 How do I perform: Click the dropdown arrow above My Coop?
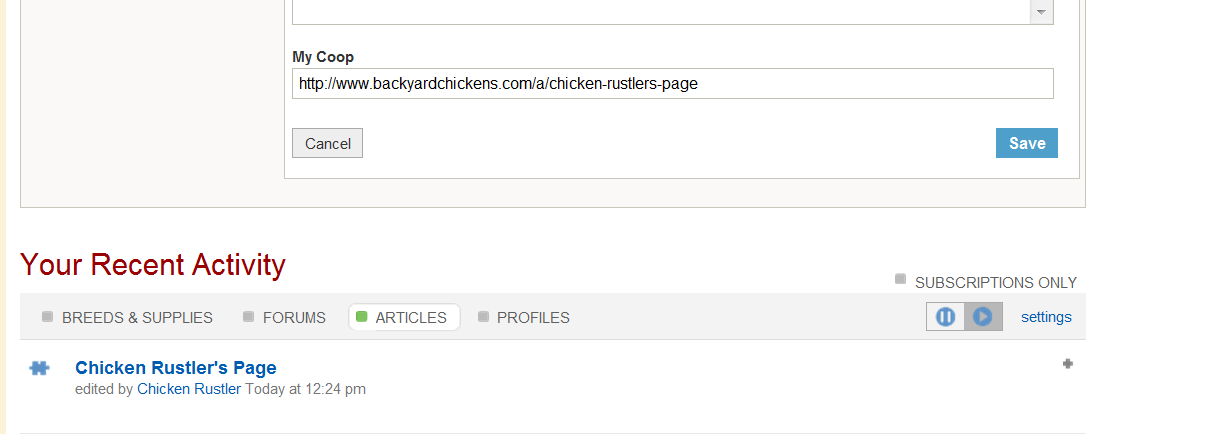(1041, 12)
